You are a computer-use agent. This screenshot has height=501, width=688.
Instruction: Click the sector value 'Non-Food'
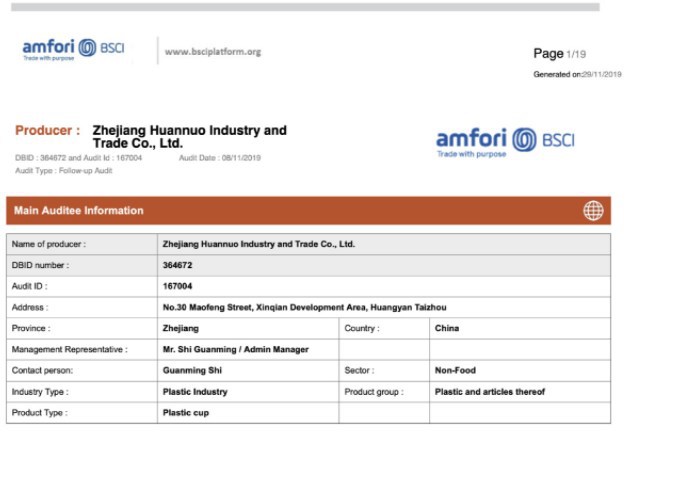455,370
